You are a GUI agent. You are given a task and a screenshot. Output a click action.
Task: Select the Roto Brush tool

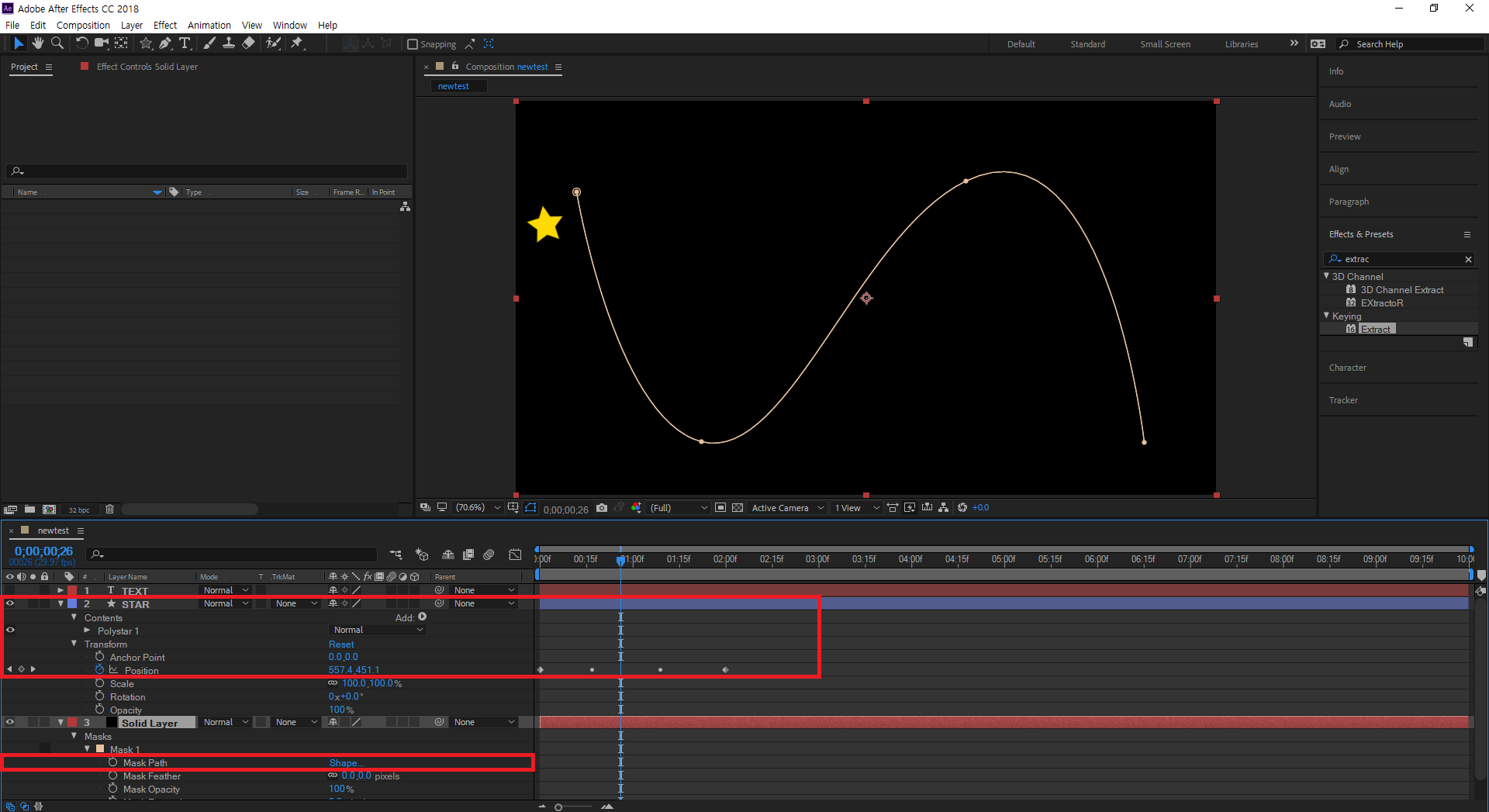pyautogui.click(x=273, y=43)
